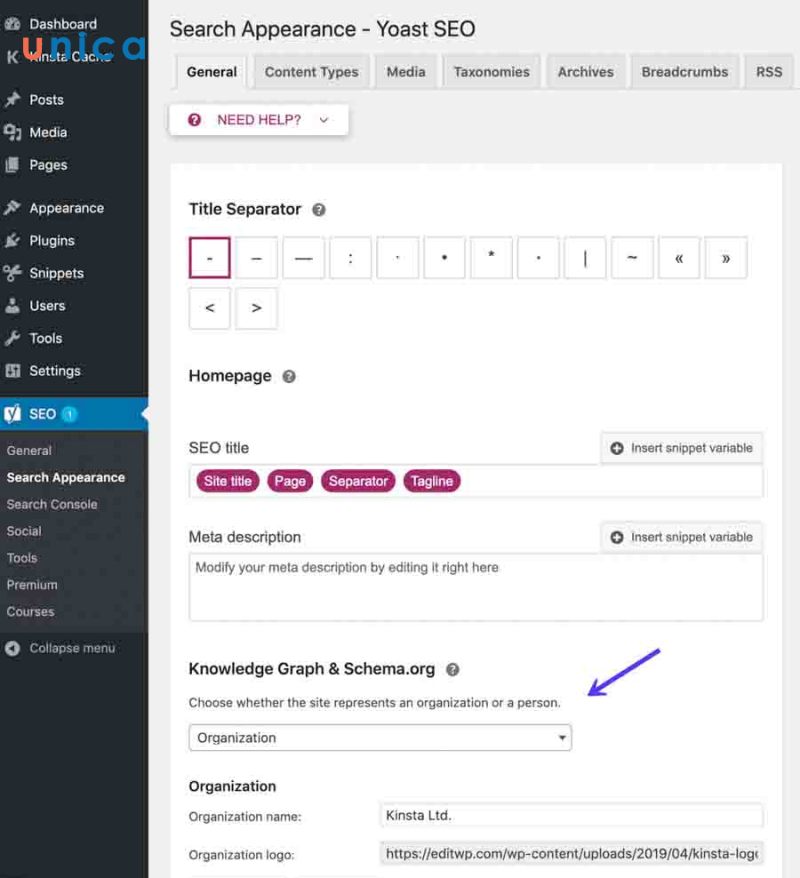Select the tilde title separator option
The width and height of the screenshot is (800, 878).
[632, 258]
